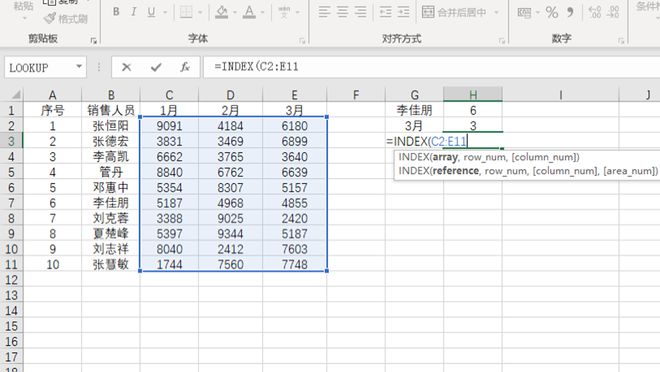The height and width of the screenshot is (372, 660).
Task: Click the Select All corner triangle
Action: pyautogui.click(x=15, y=94)
